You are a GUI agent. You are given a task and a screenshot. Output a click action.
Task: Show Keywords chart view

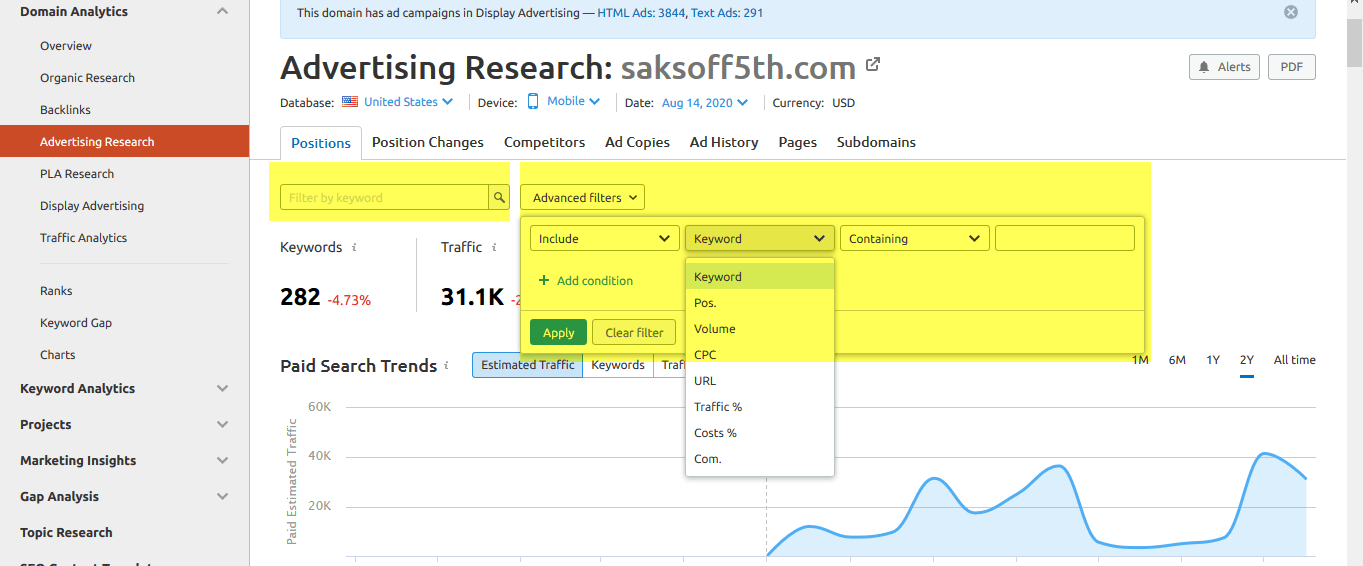pos(618,365)
